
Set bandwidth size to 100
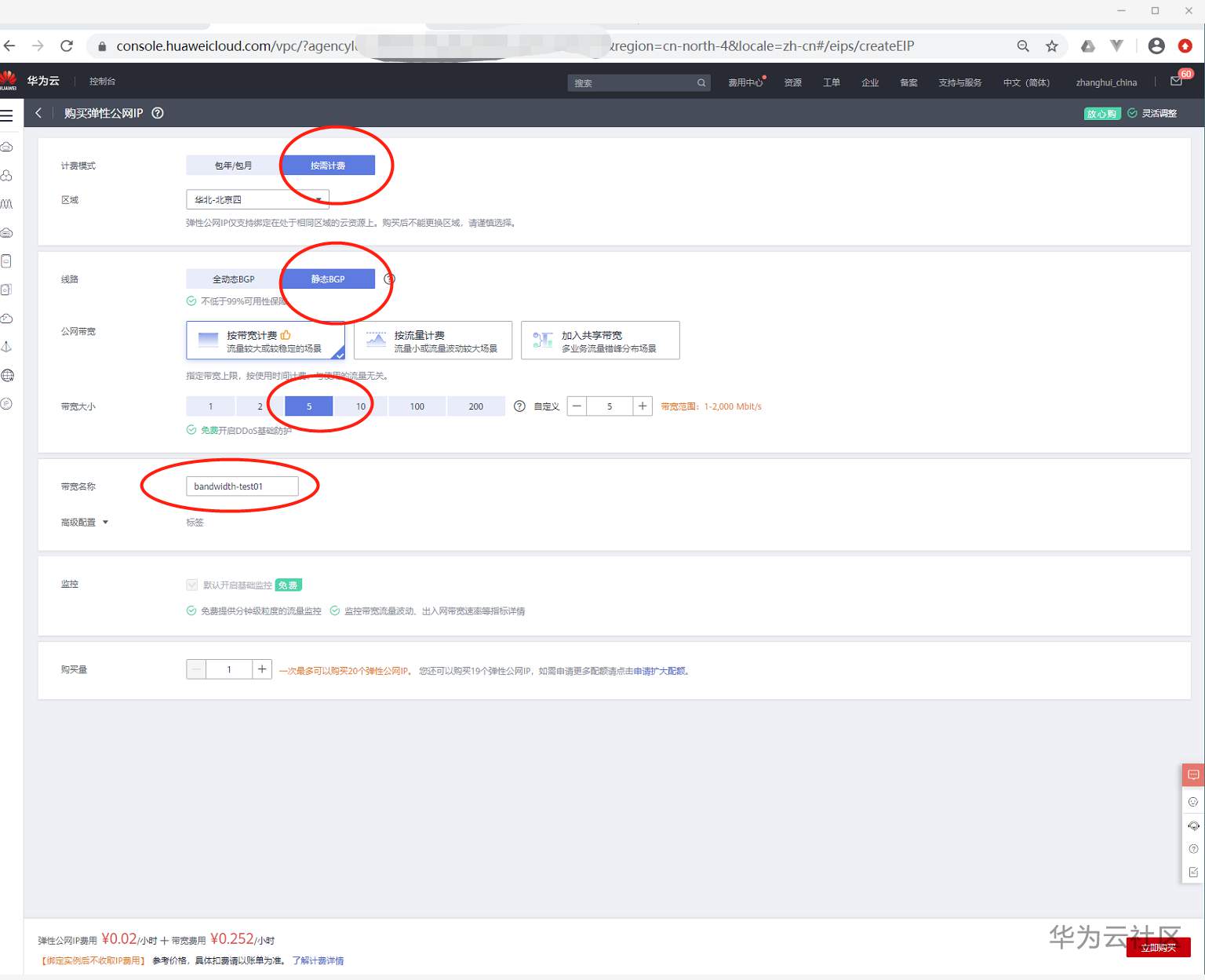point(417,406)
